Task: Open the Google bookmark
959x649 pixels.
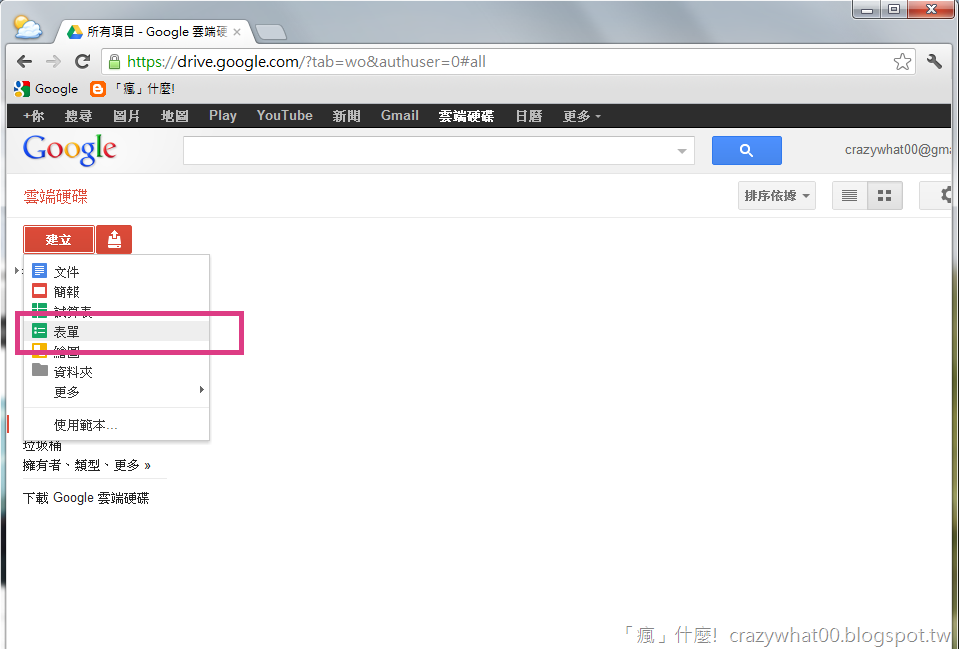Action: (46, 89)
